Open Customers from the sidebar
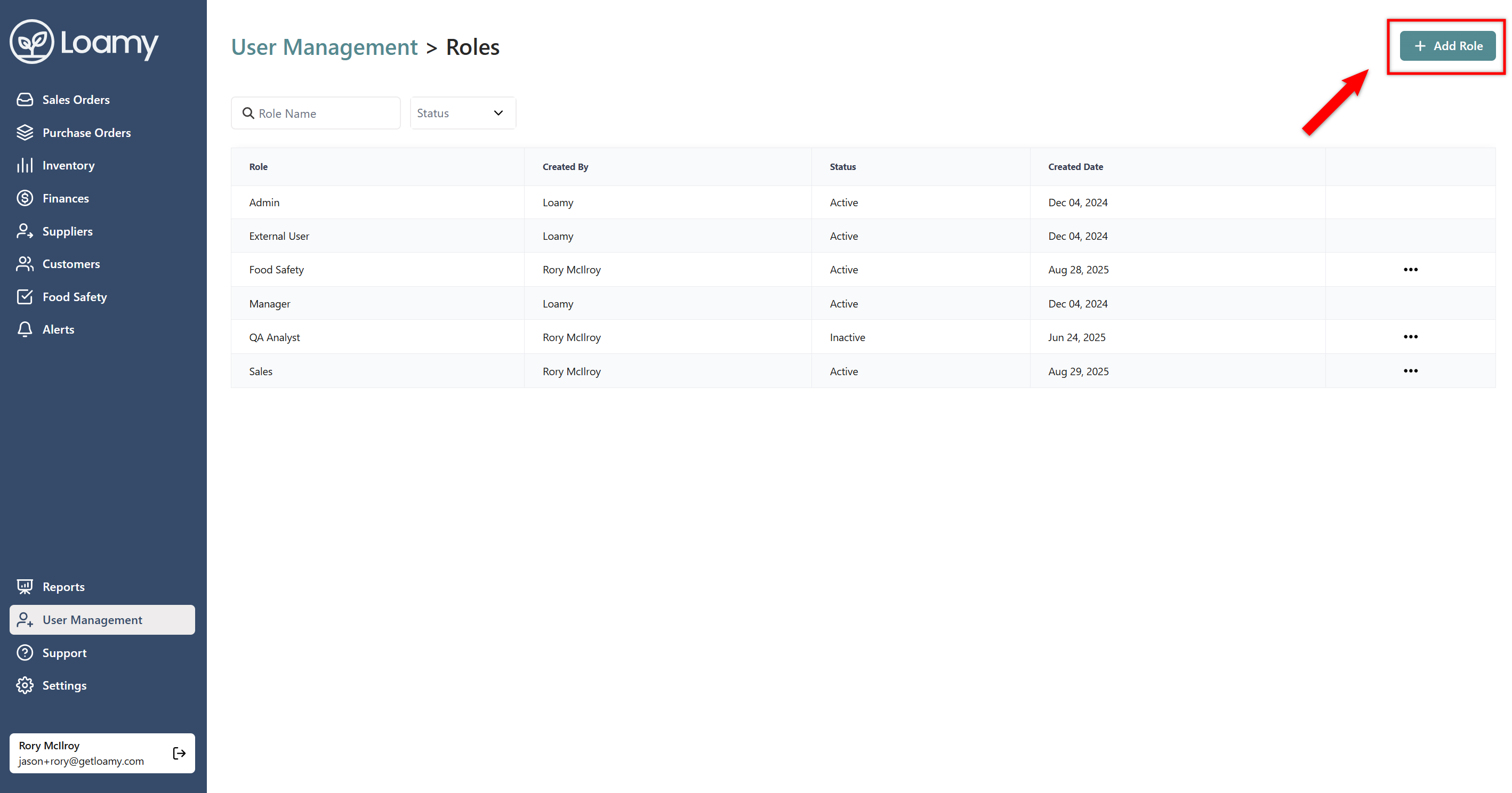 coord(70,264)
